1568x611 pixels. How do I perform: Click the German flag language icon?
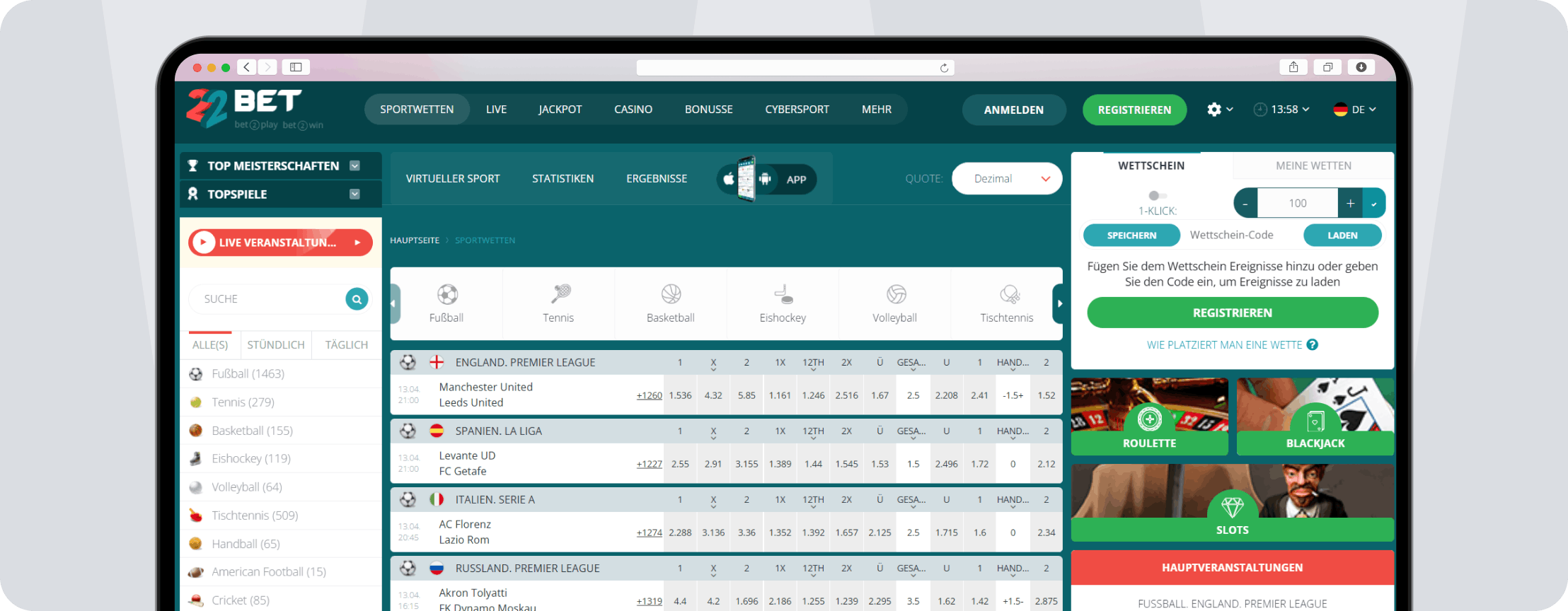[1340, 110]
